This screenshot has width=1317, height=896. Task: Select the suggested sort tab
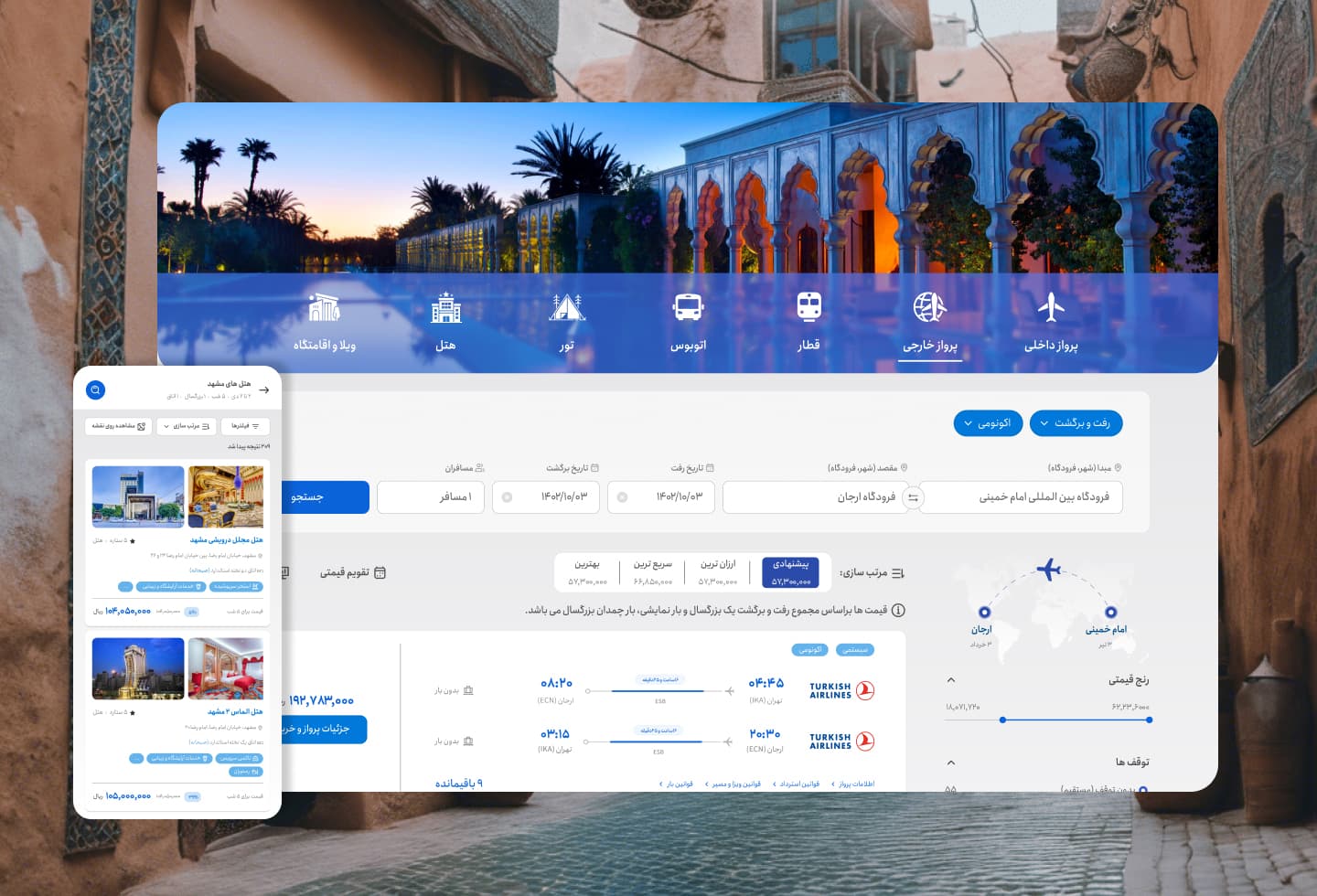tap(790, 572)
